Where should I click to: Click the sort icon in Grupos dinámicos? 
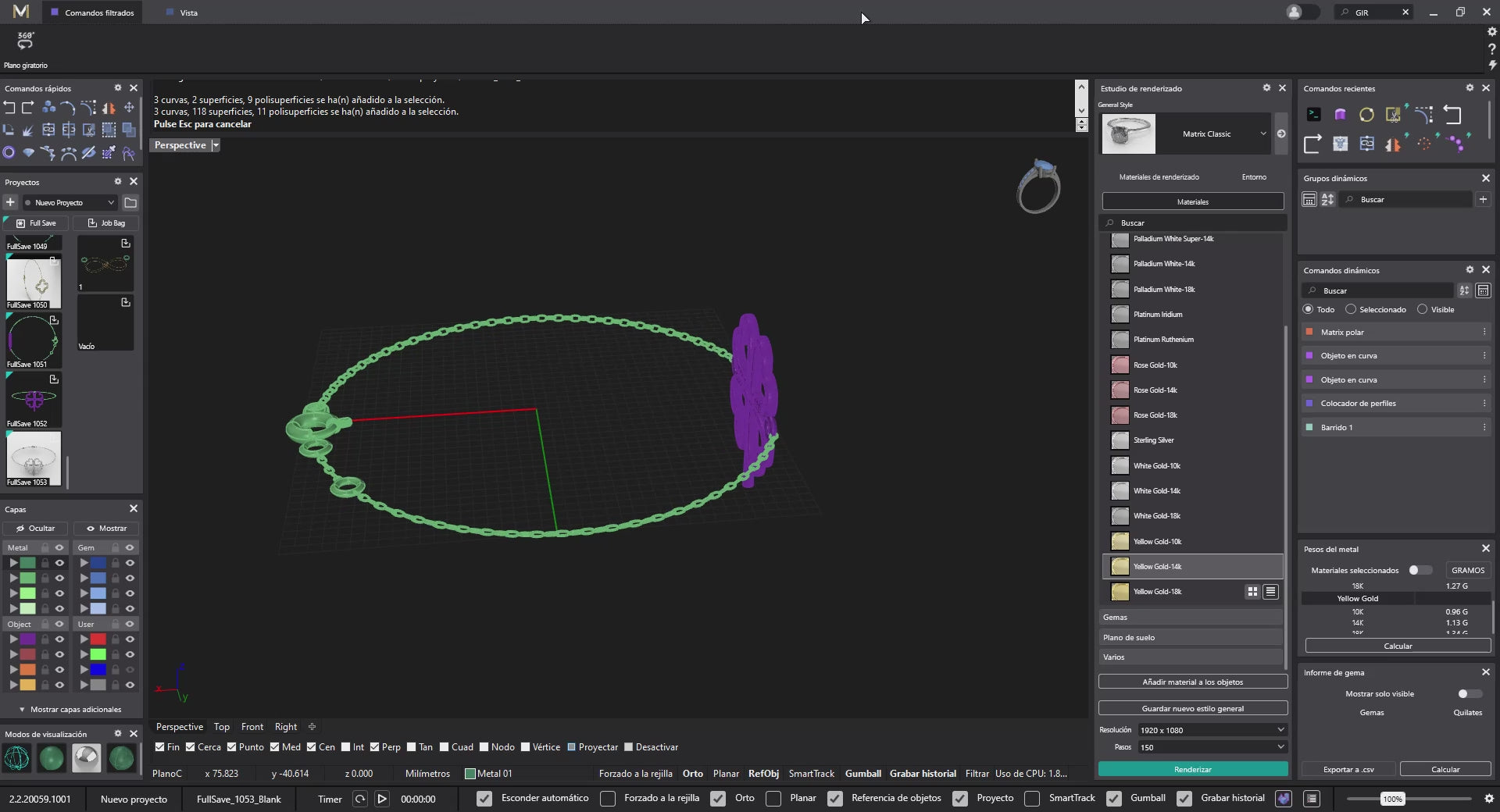[1327, 200]
